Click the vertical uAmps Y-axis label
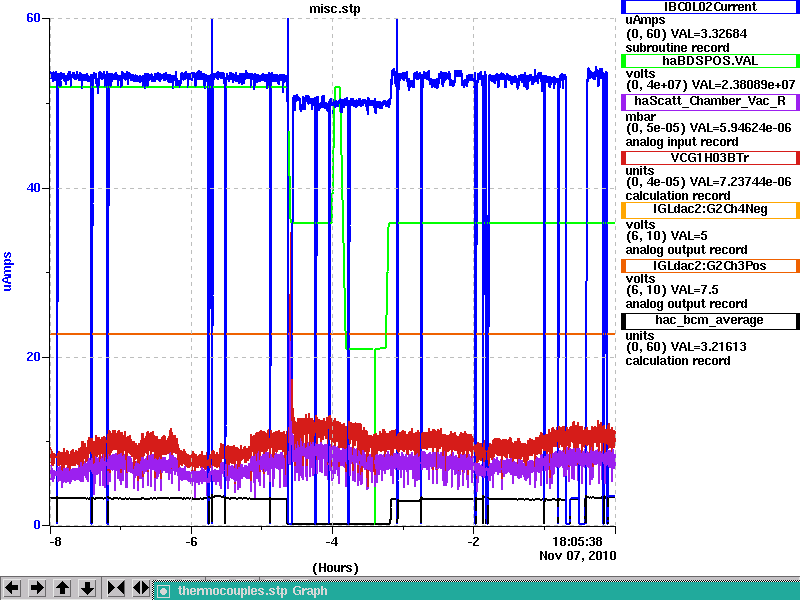The image size is (800, 600). tap(7, 271)
